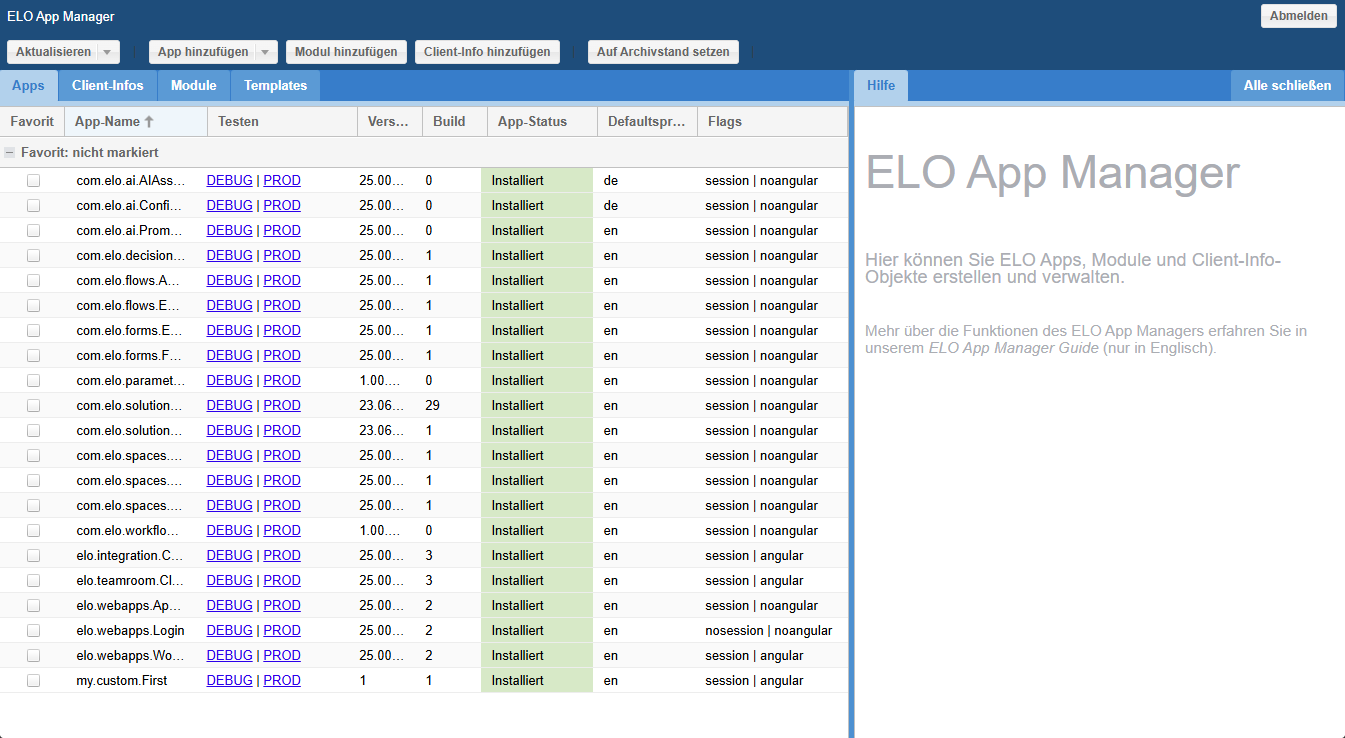Image resolution: width=1345 pixels, height=738 pixels.
Task: Select the my.custom.First app name
Action: tap(122, 681)
